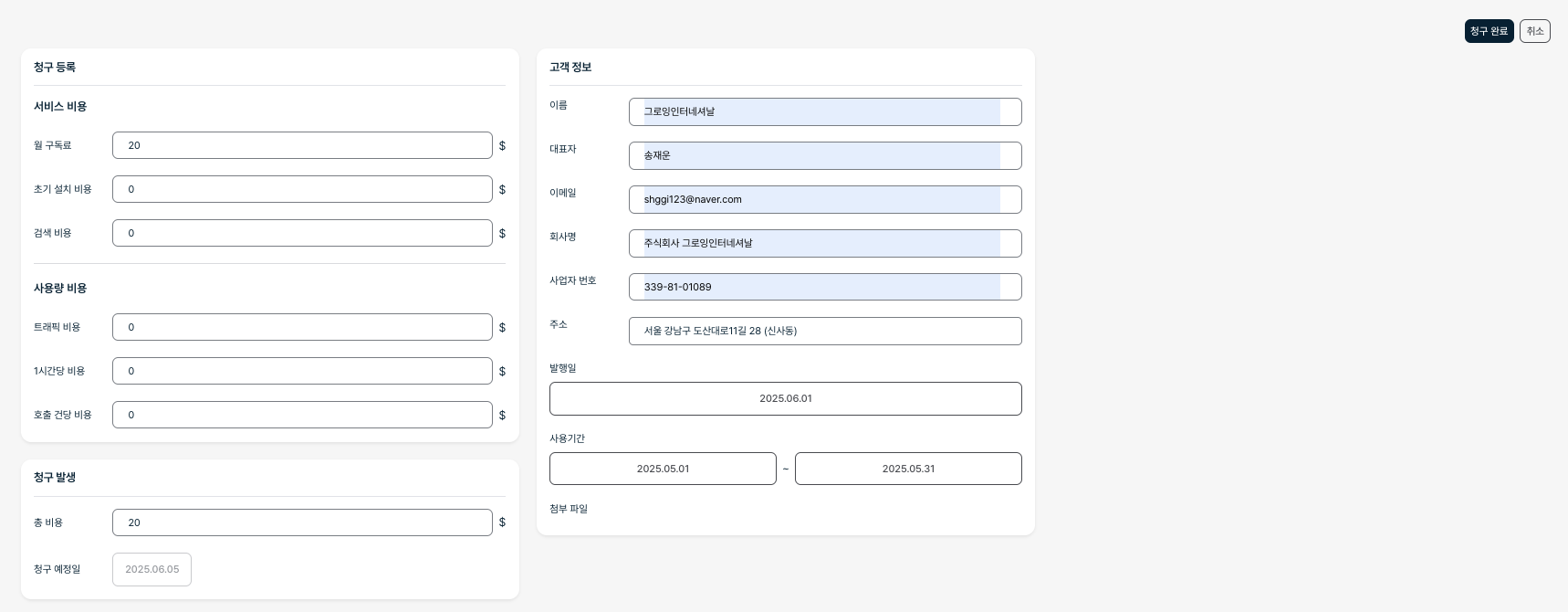Choose the 사용기간 start date 2025.05.01
The height and width of the screenshot is (612, 1568).
[x=663, y=469]
